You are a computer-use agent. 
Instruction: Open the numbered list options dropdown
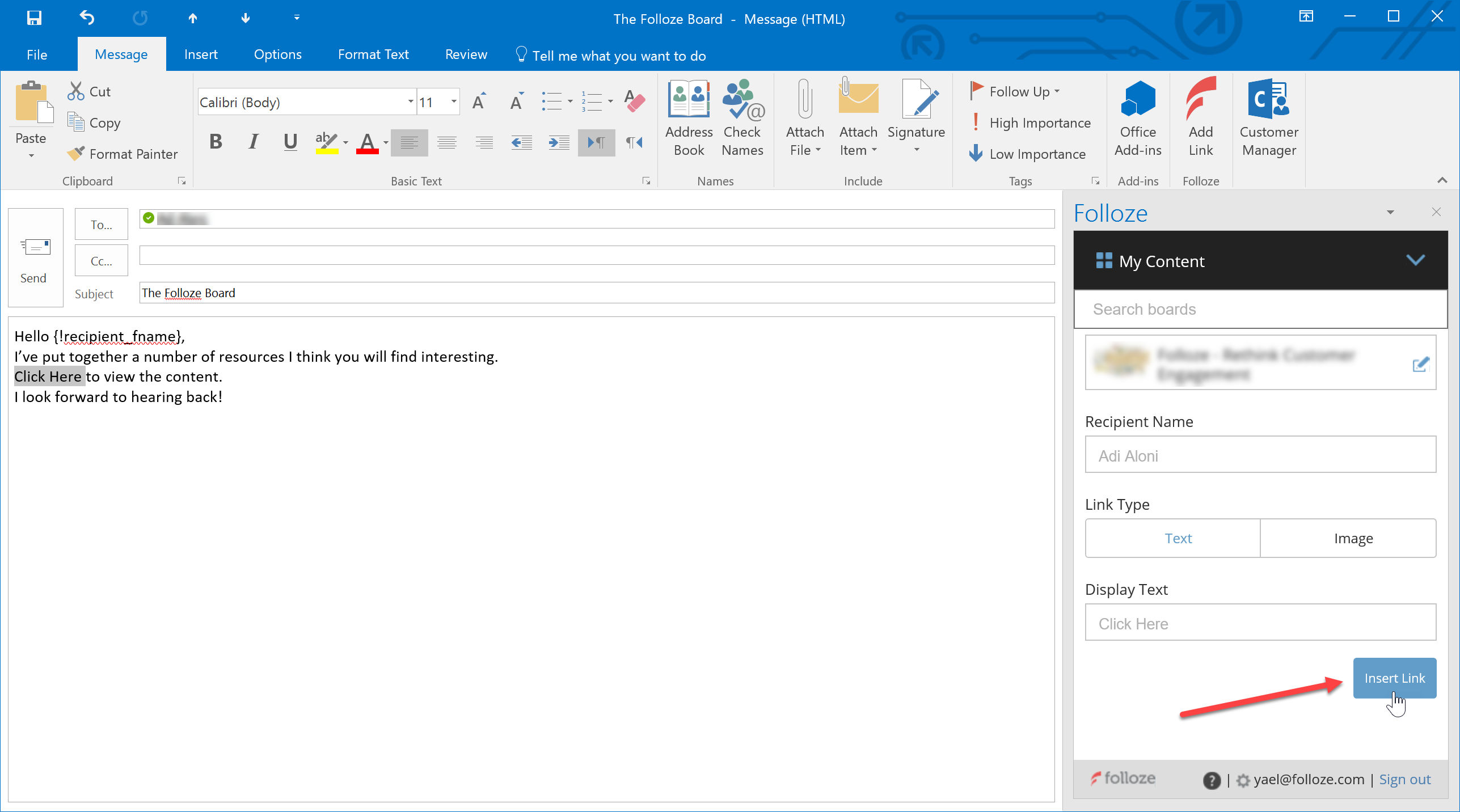611,102
